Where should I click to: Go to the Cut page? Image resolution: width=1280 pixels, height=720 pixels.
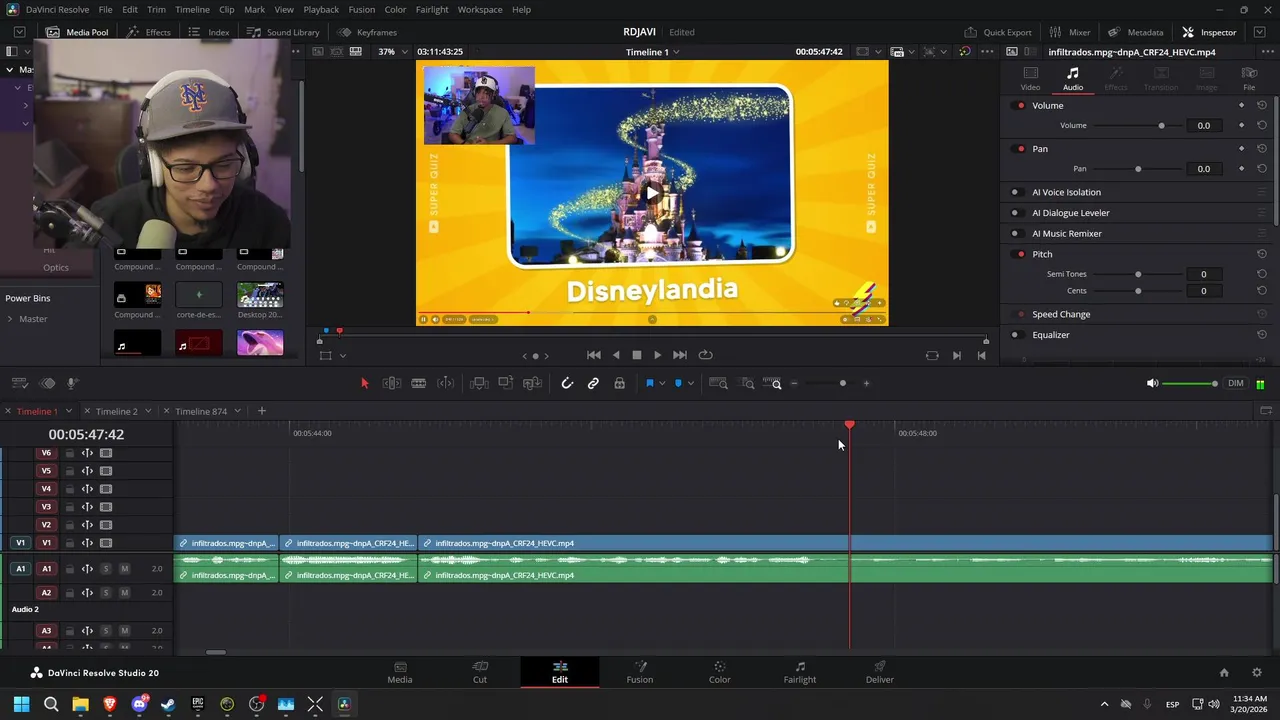pyautogui.click(x=480, y=672)
